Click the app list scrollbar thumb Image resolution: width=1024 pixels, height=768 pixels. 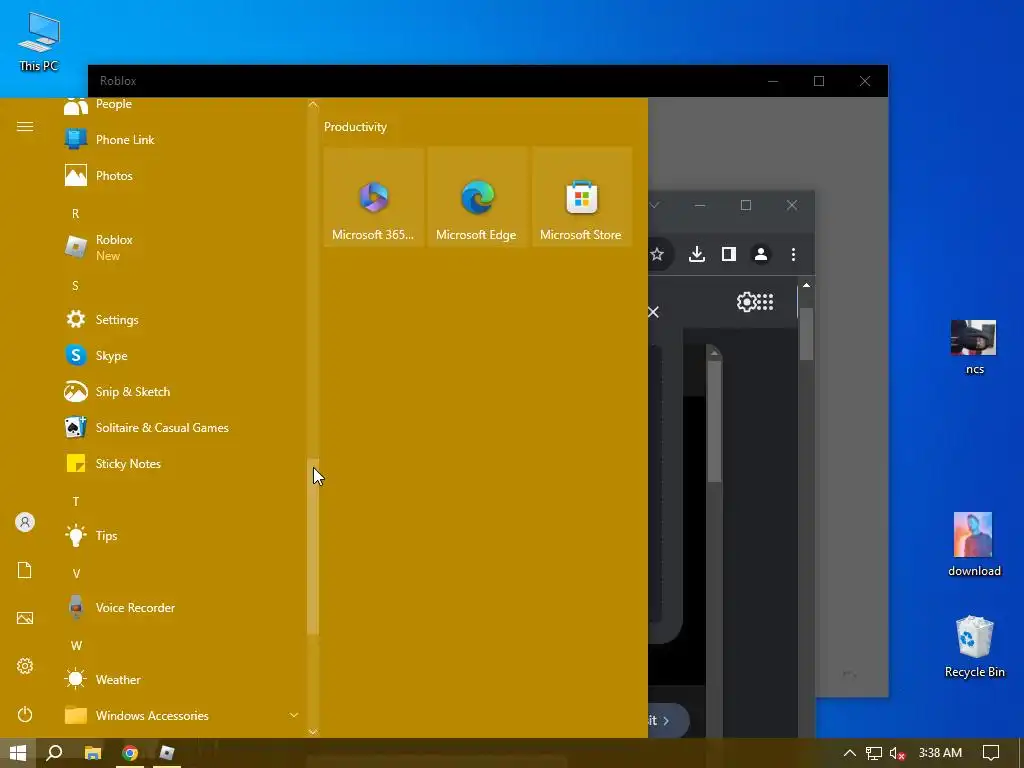pos(313,546)
